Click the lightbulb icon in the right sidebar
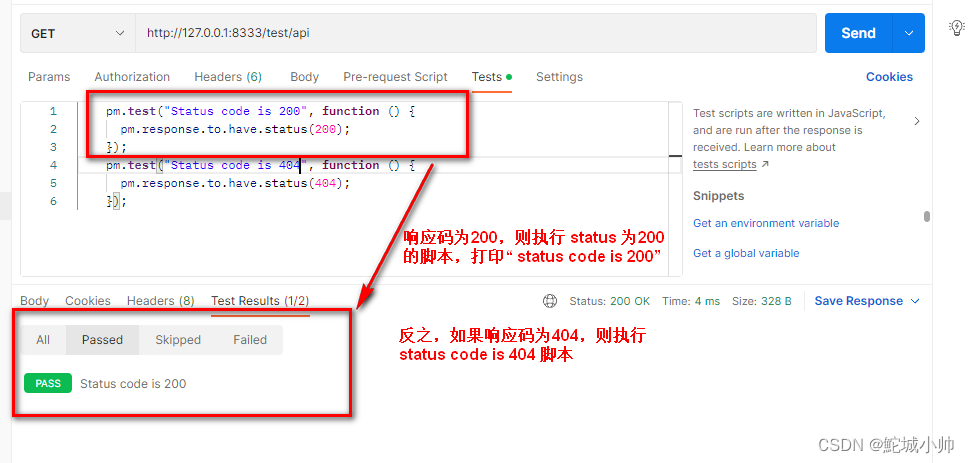The height and width of the screenshot is (463, 969). tap(957, 27)
